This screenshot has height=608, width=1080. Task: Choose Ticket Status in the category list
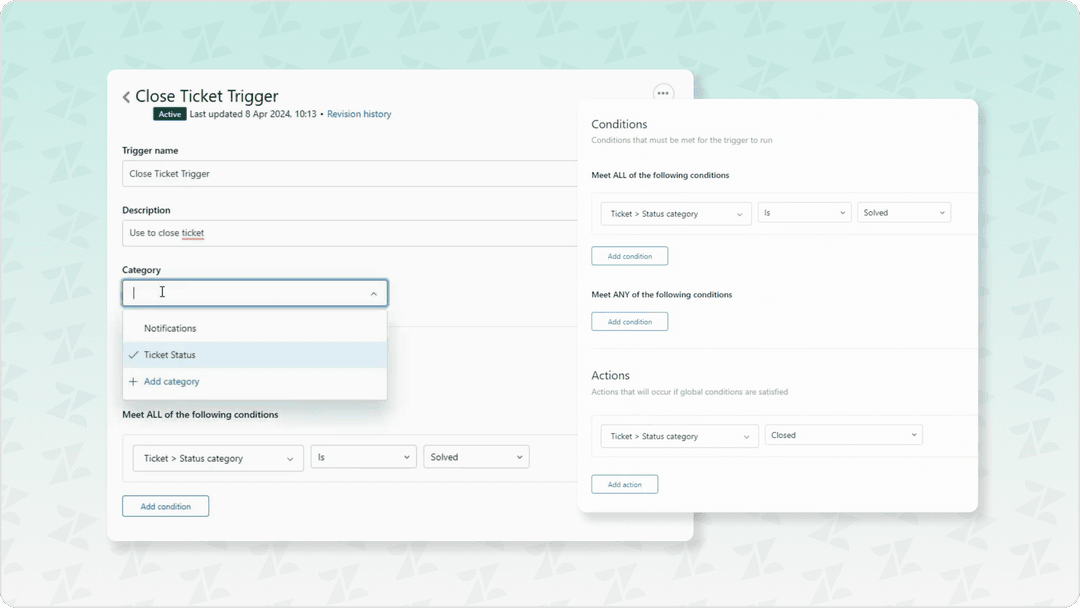(x=170, y=354)
